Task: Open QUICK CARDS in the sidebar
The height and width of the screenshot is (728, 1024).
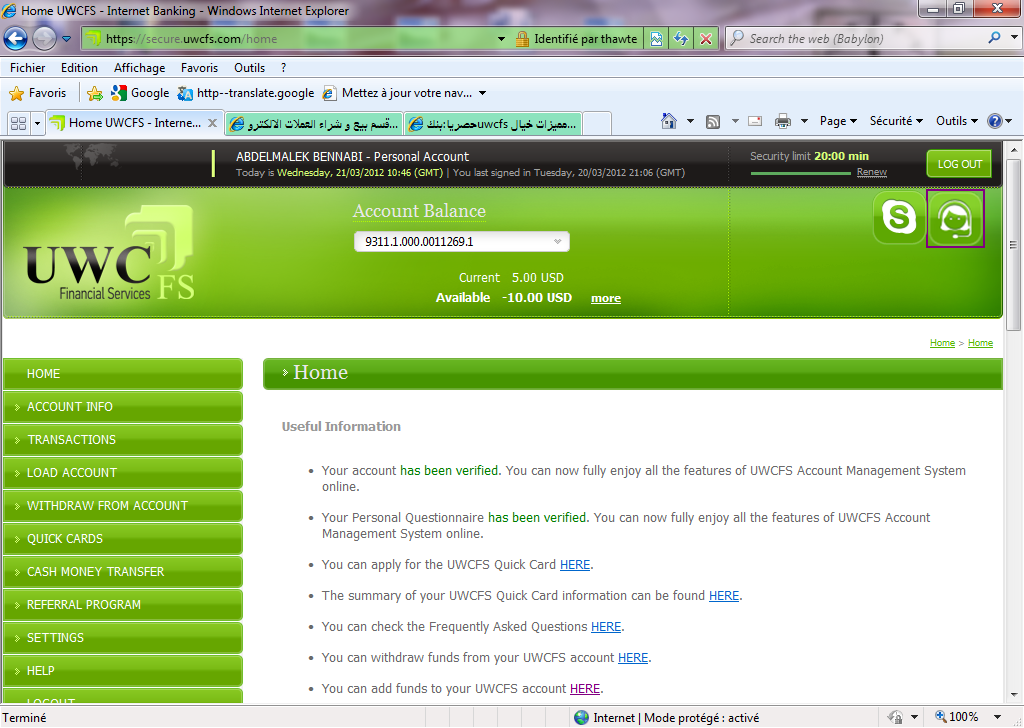Action: tap(123, 539)
